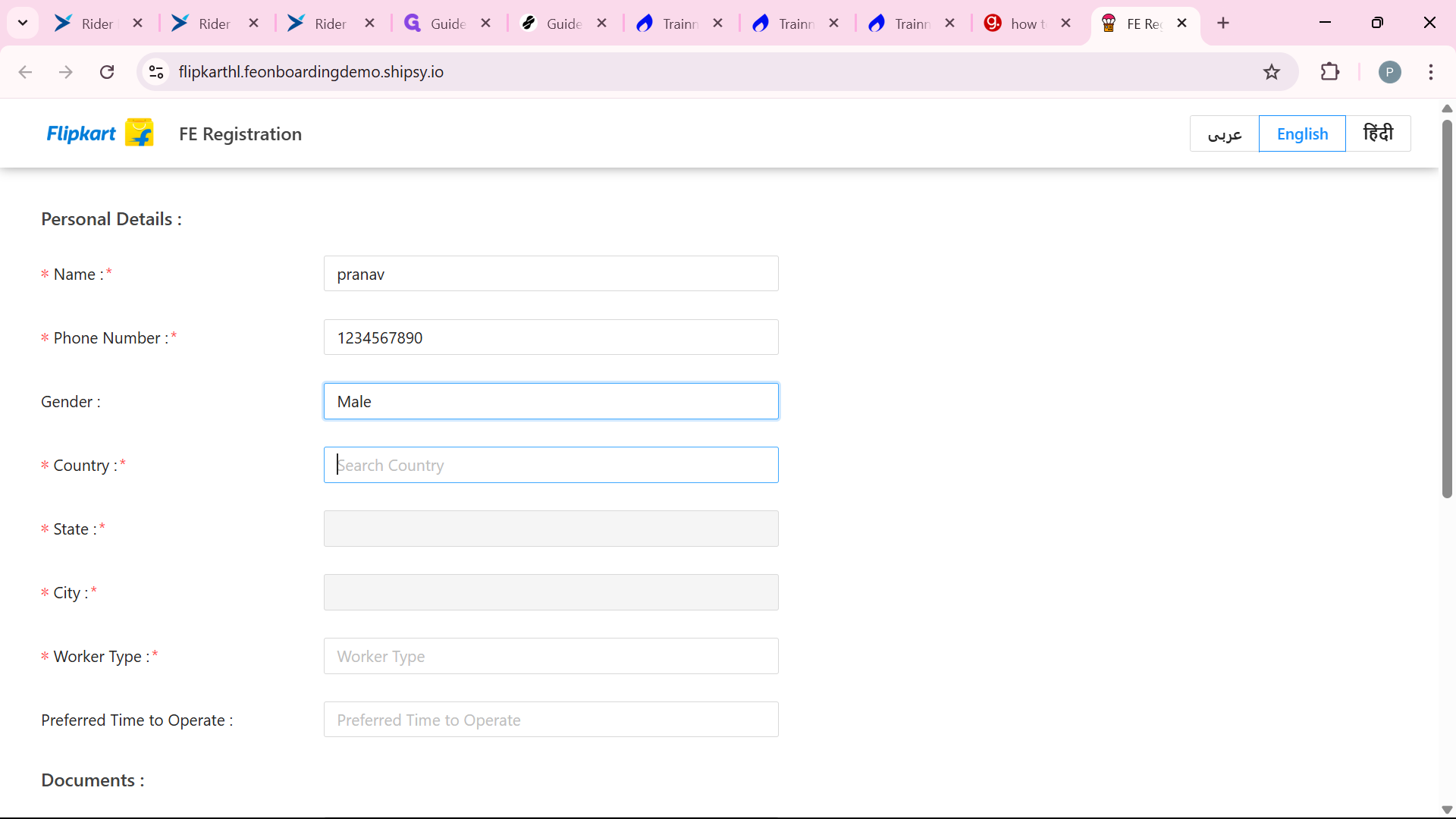Open the Preferred Time to Operate dropdown
This screenshot has width=1456, height=819.
[551, 720]
